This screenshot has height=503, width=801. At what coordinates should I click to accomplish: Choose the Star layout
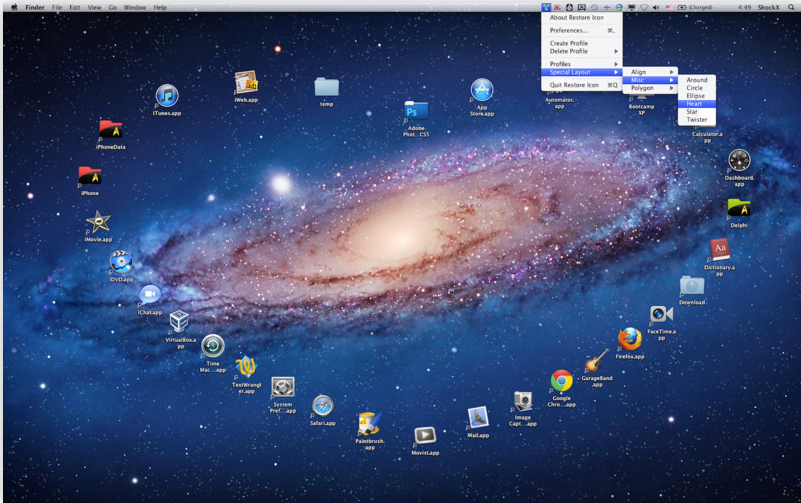coord(697,111)
